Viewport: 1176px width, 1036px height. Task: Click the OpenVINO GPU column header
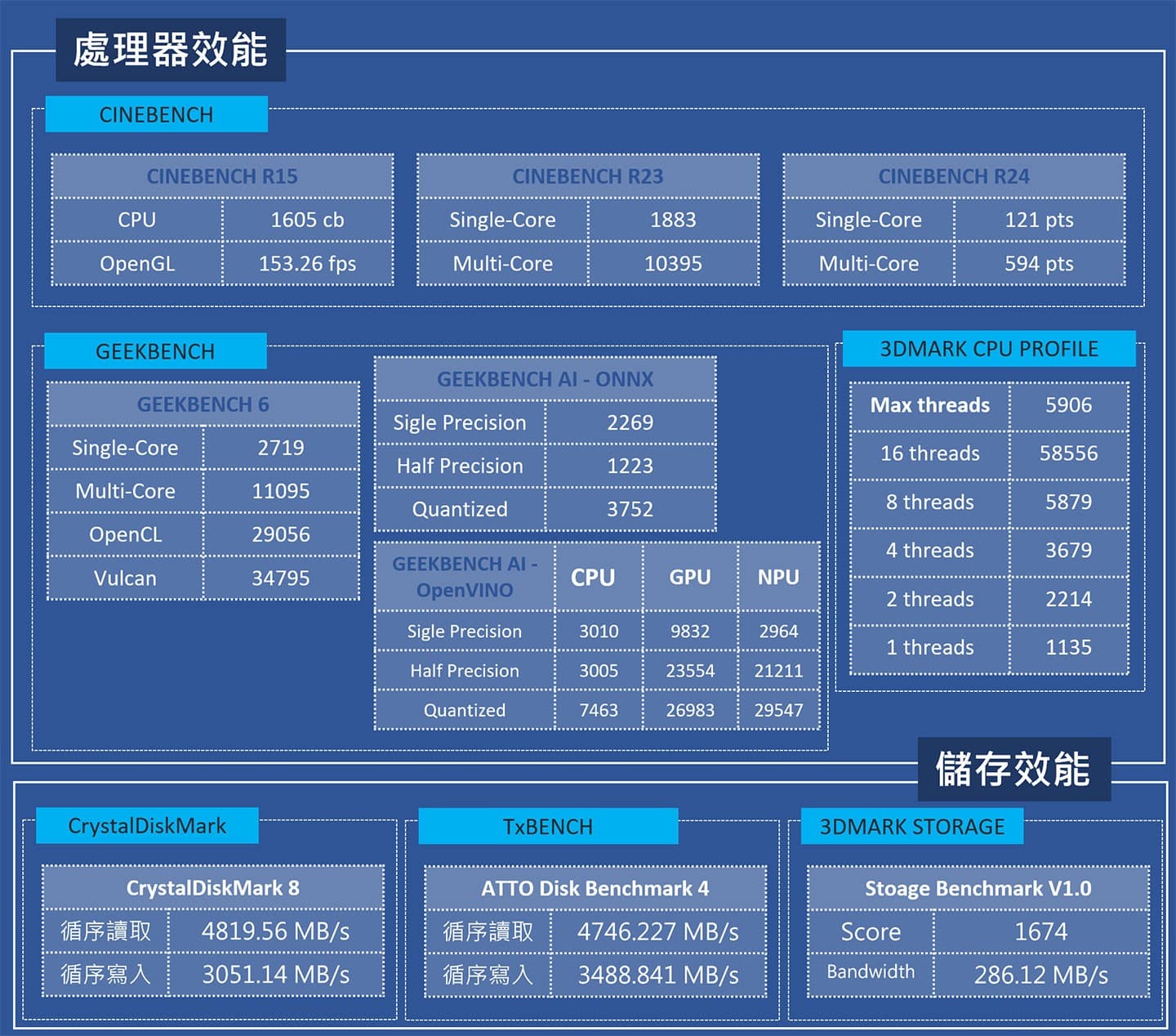pyautogui.click(x=690, y=577)
